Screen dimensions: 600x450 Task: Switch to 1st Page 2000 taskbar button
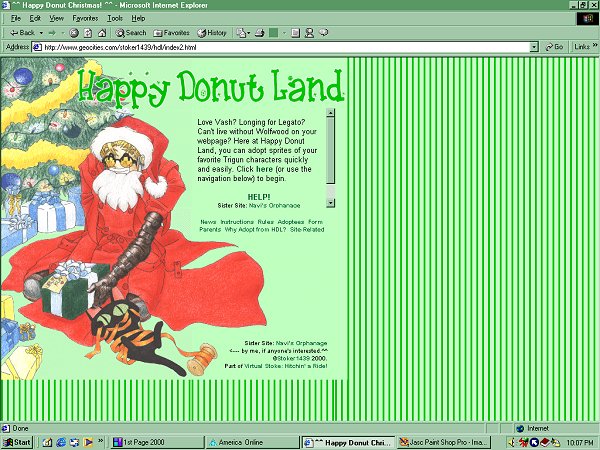click(x=158, y=442)
